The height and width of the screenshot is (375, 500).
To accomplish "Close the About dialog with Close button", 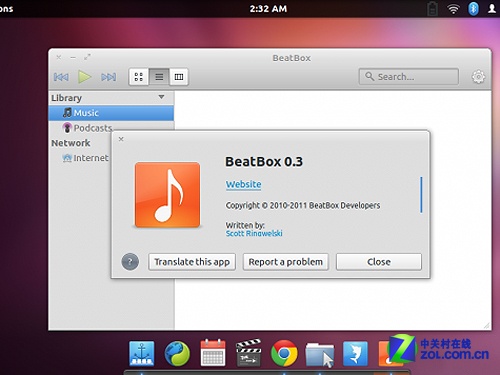I will pos(379,262).
